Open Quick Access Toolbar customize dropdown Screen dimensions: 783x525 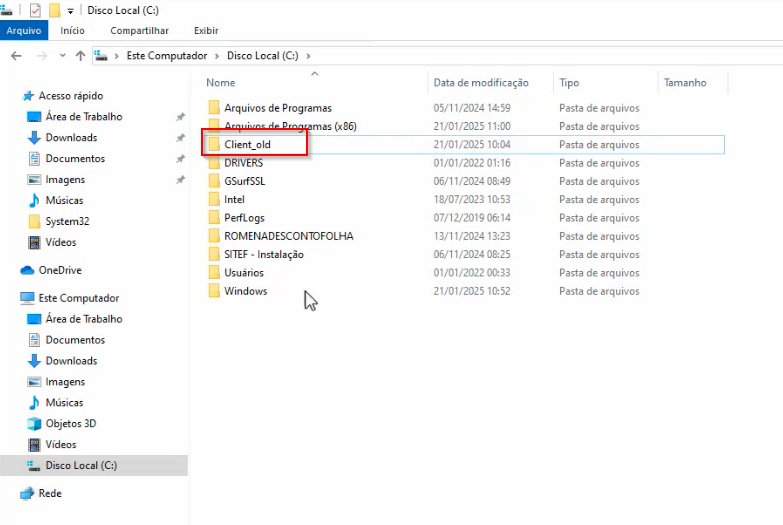pyautogui.click(x=70, y=10)
